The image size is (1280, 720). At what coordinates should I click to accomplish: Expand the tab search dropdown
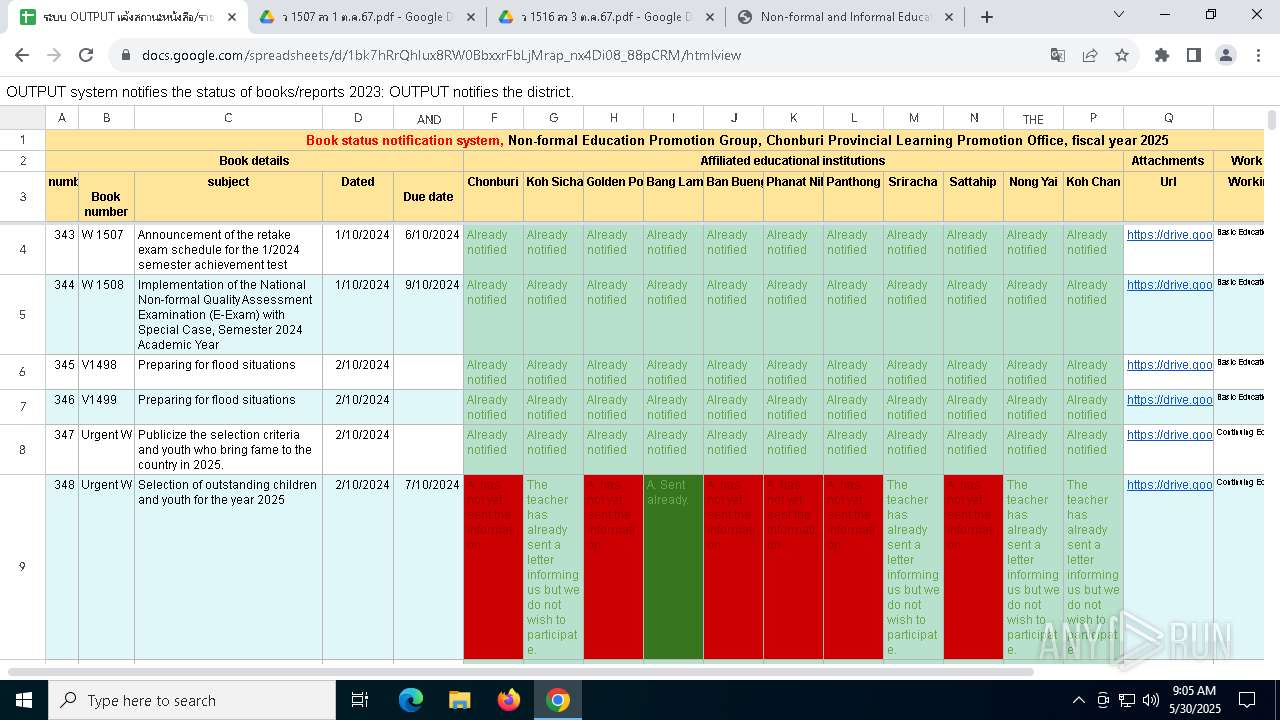(1119, 14)
